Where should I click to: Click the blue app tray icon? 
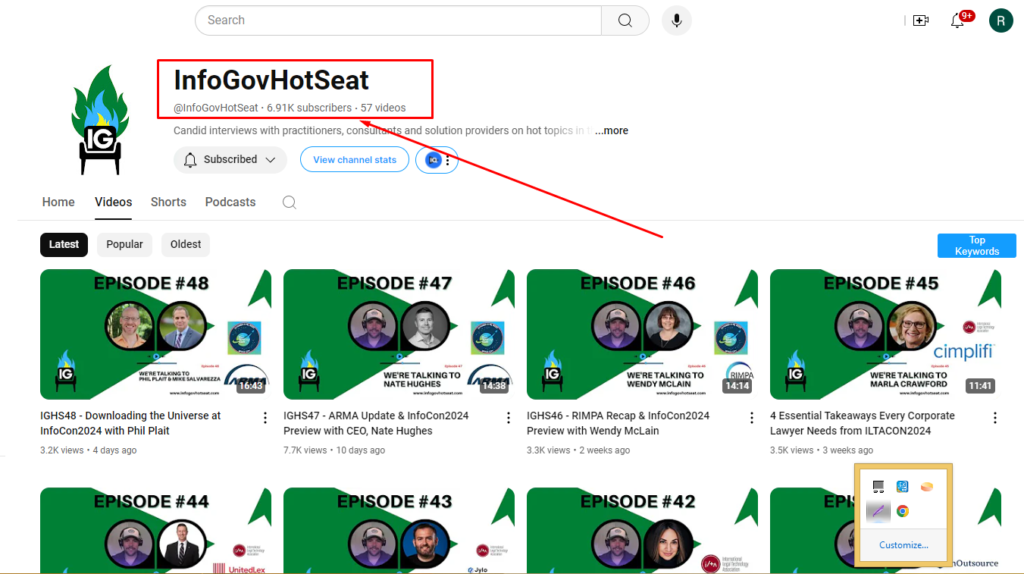pos(903,486)
